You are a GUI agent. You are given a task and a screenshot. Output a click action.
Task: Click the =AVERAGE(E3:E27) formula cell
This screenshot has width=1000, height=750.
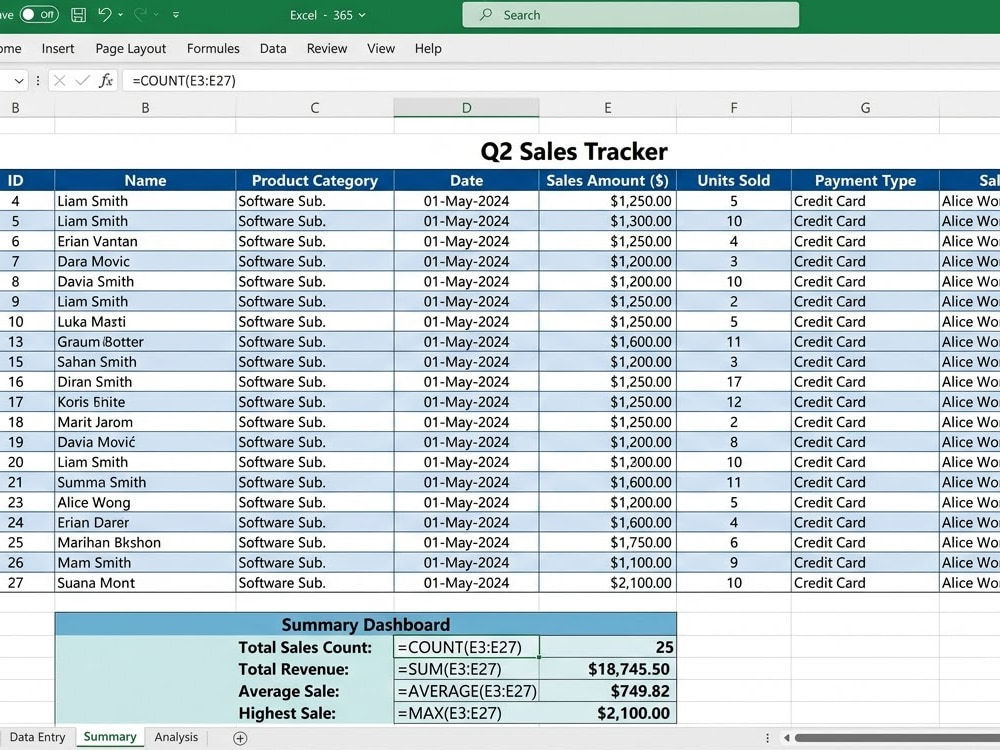pyautogui.click(x=466, y=691)
